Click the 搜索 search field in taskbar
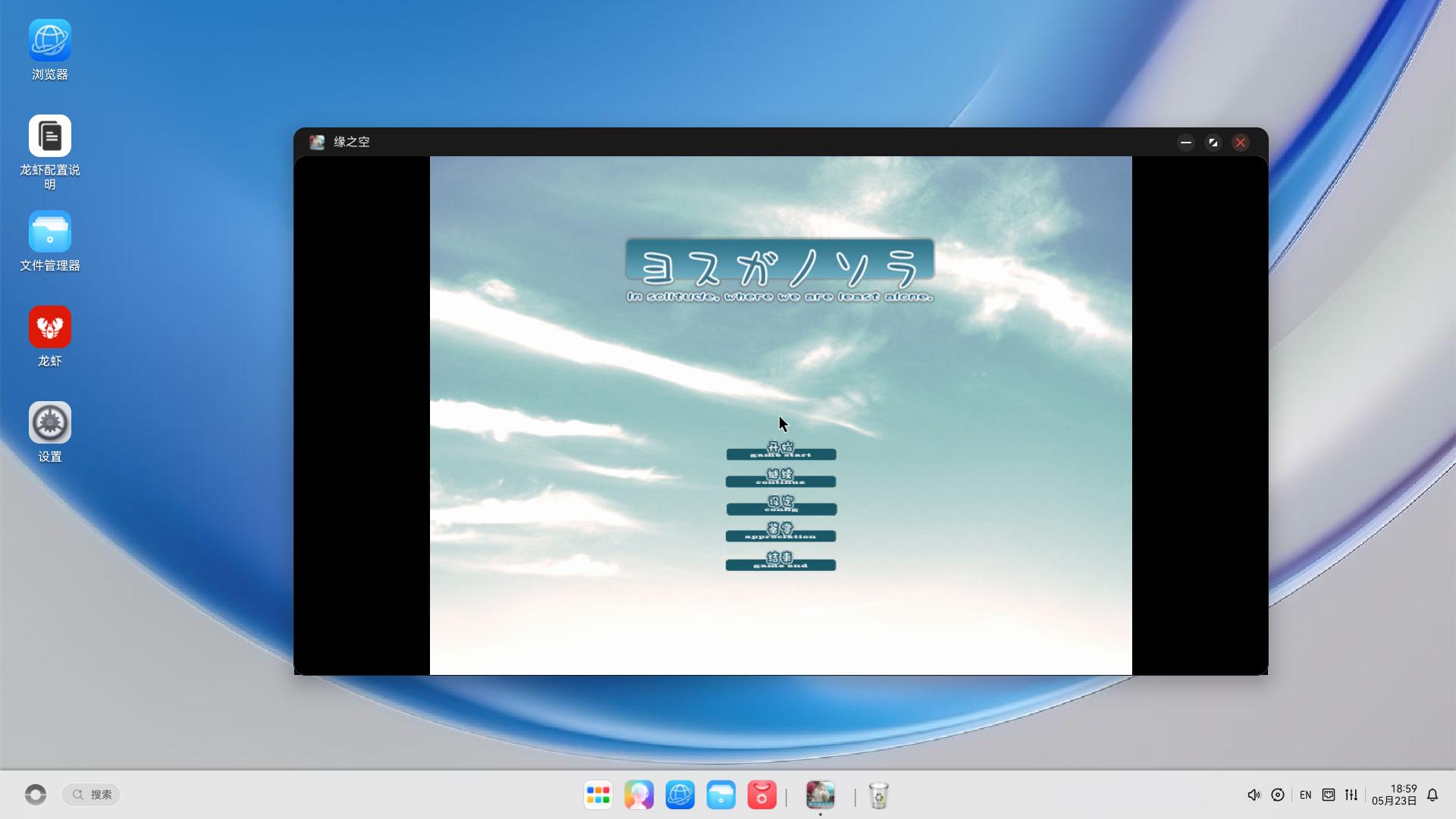Screen dimensions: 1456x819 coord(91,794)
